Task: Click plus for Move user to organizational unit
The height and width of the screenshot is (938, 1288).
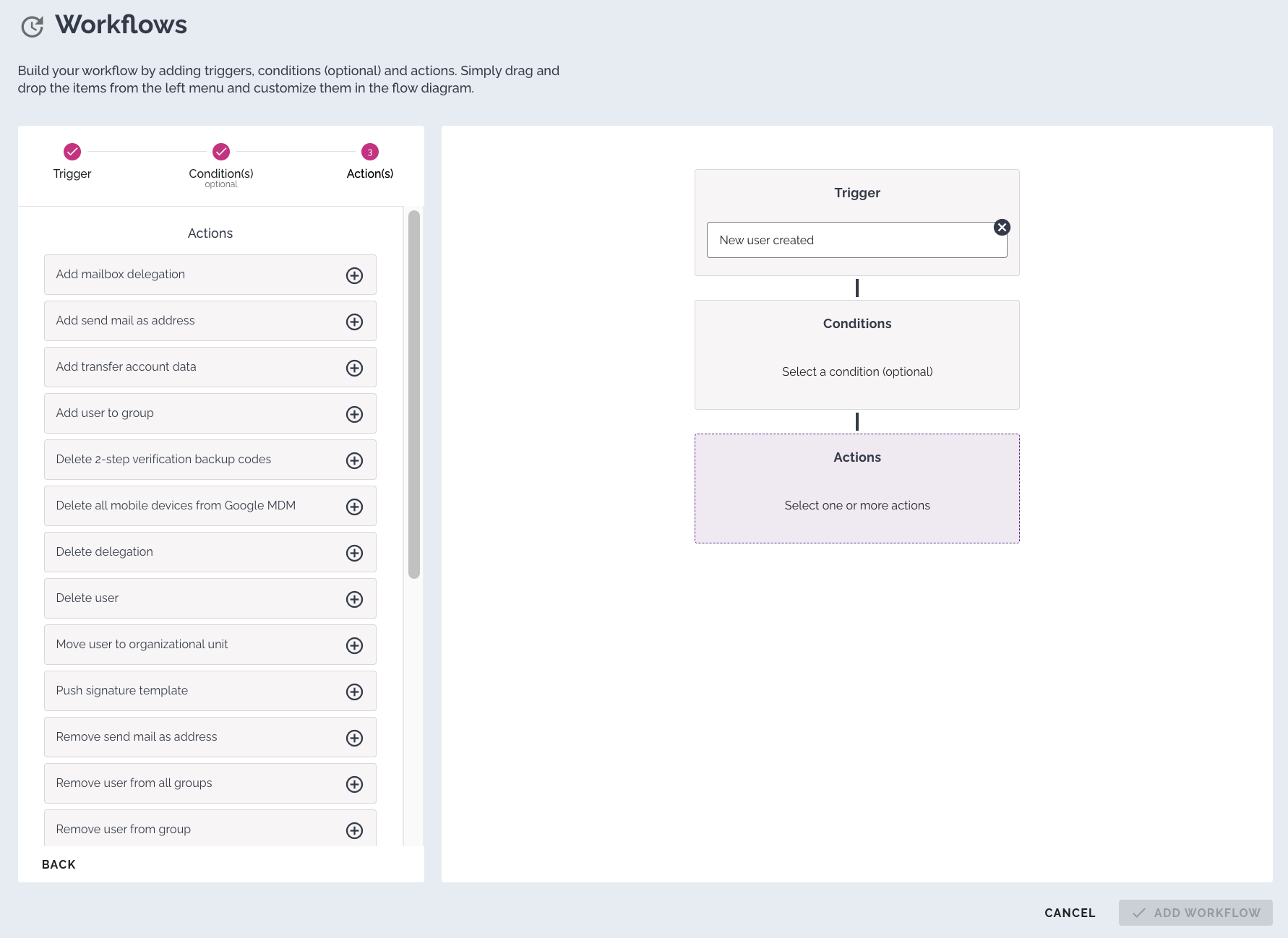Action: click(354, 645)
